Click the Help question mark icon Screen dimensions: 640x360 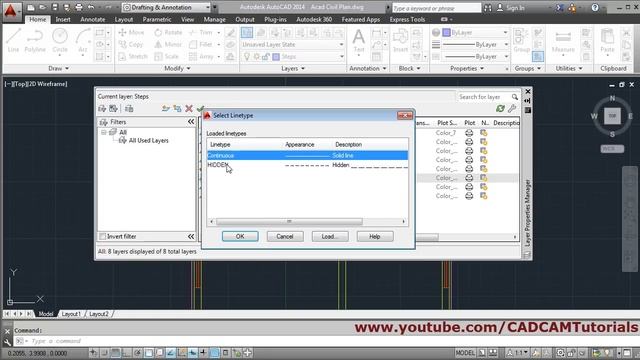pos(595,7)
